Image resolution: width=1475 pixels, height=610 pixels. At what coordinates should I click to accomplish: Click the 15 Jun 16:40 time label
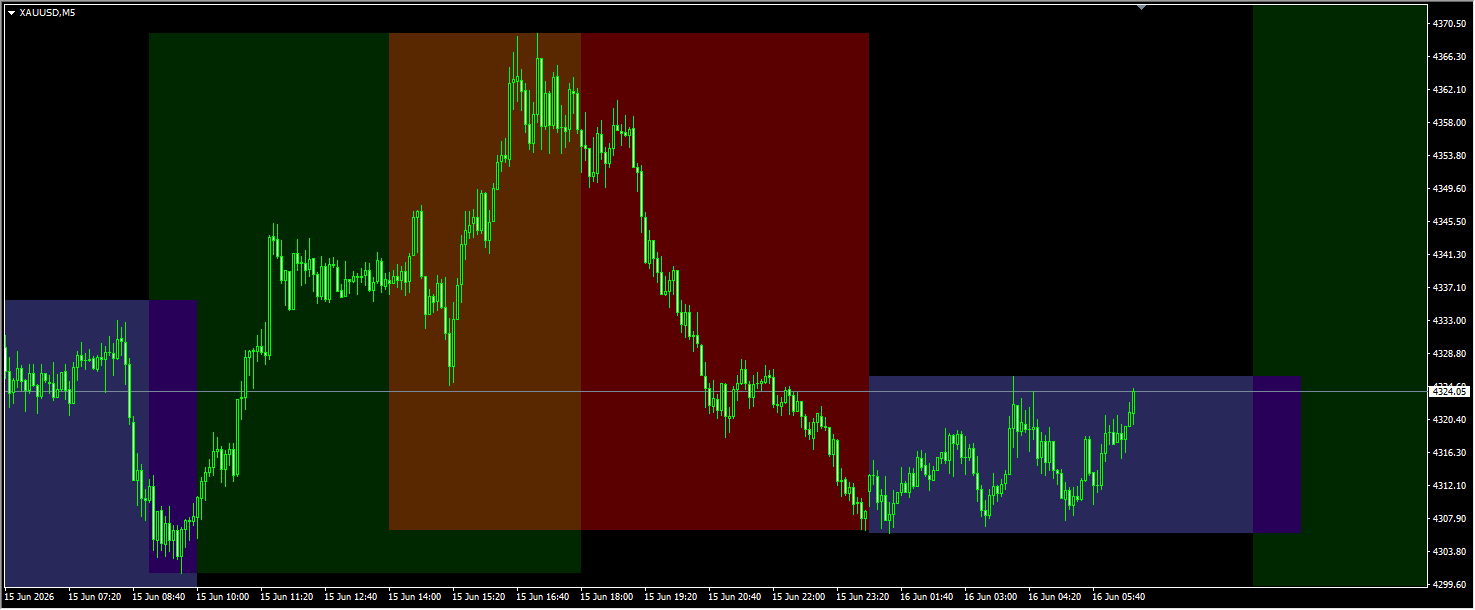tap(542, 597)
